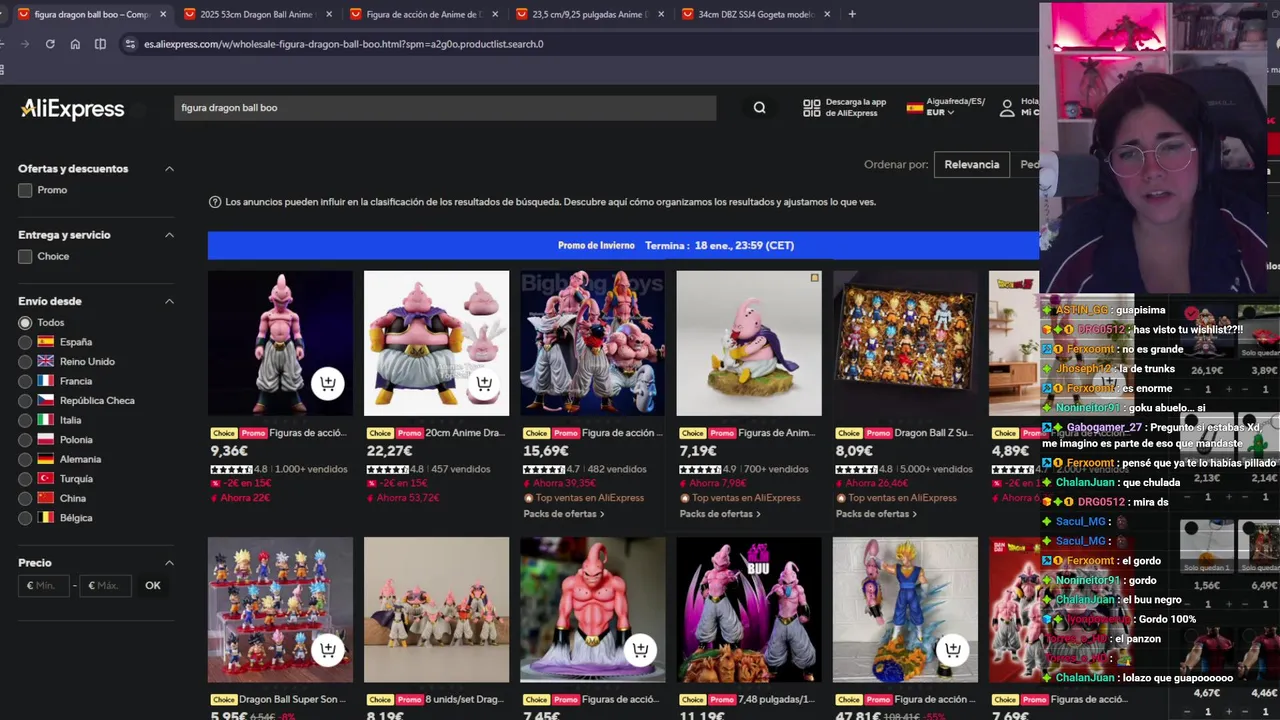This screenshot has height=720, width=1280.
Task: Open the EUR currency dropdown
Action: 940,113
